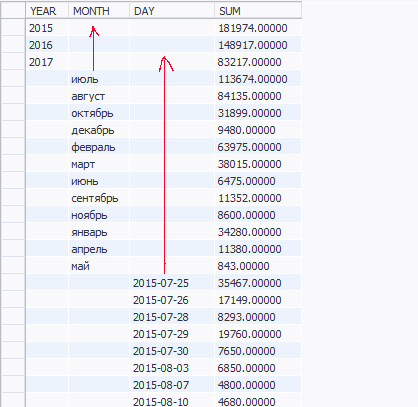Screen dimensions: 418x407
Task: Select the май month cell
Action: pyautogui.click(x=99, y=266)
